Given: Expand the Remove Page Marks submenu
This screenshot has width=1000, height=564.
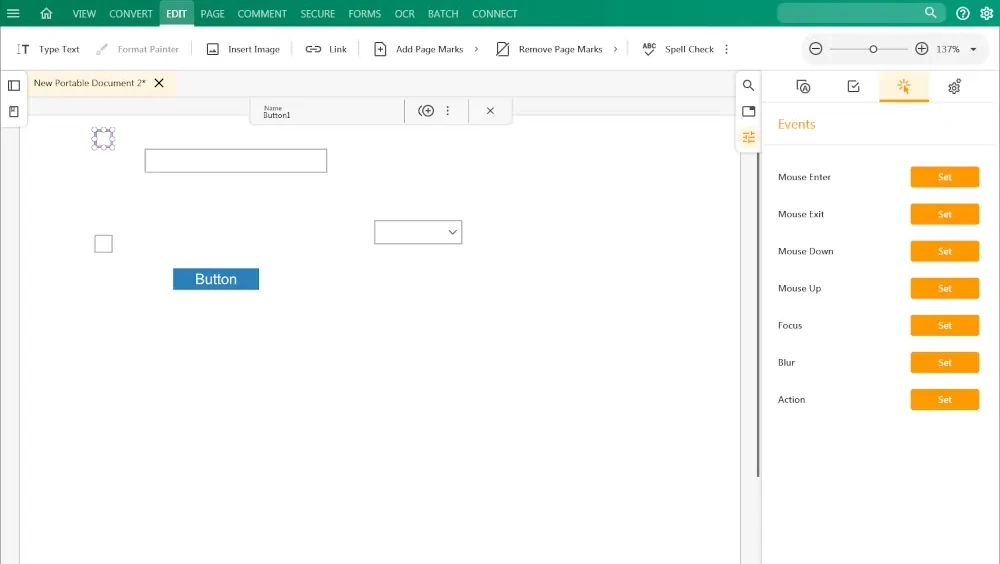Looking at the screenshot, I should pos(616,49).
